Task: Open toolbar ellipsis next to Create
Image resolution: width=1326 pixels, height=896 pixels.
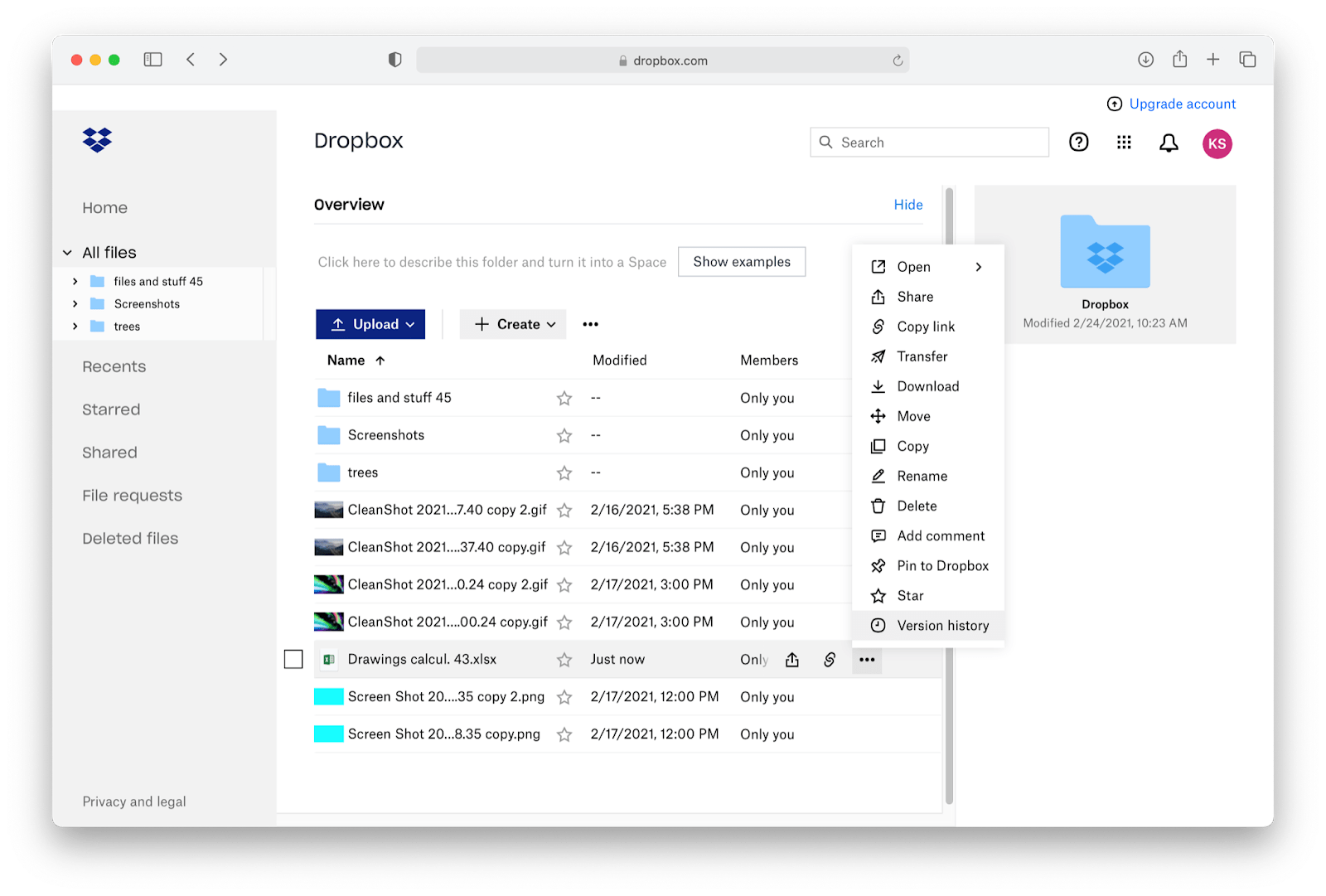Action: (x=590, y=324)
